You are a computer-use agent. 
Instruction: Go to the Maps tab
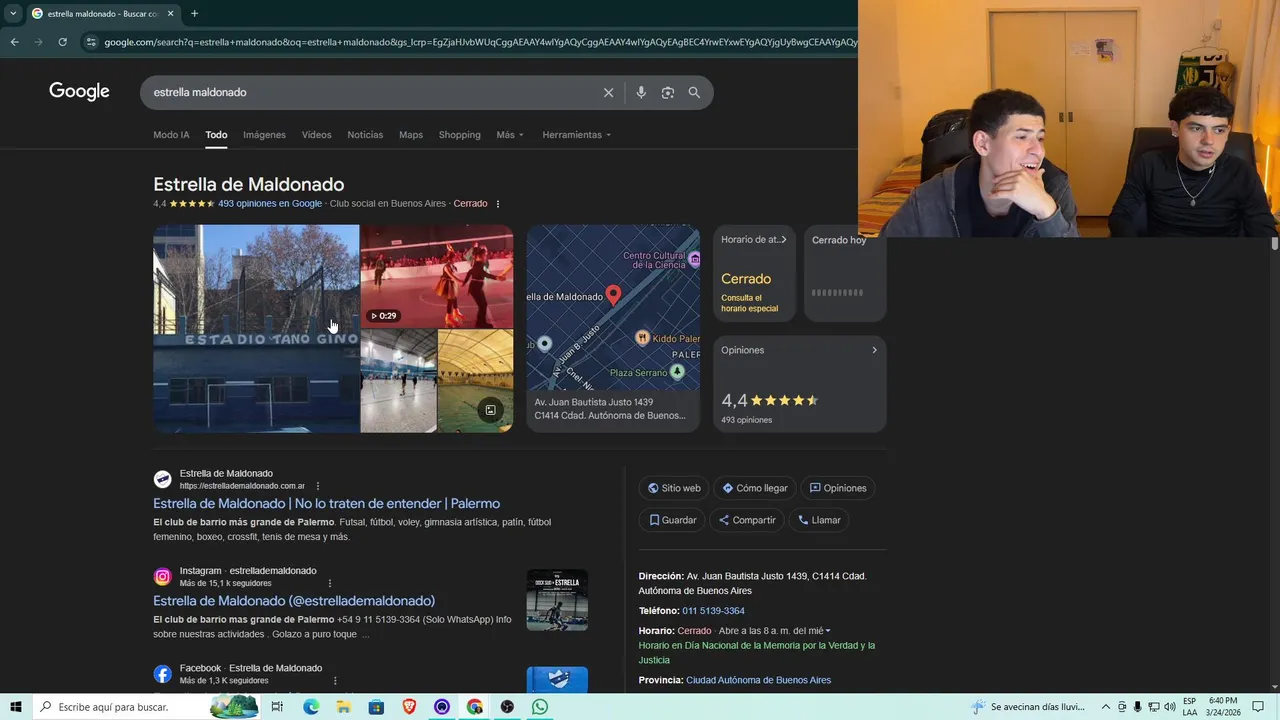pos(411,135)
